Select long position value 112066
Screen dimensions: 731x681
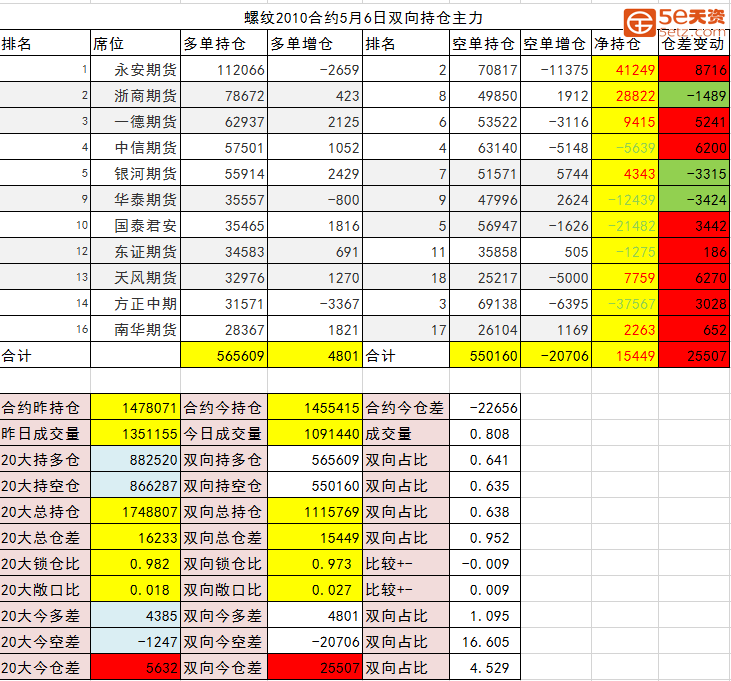pos(224,69)
